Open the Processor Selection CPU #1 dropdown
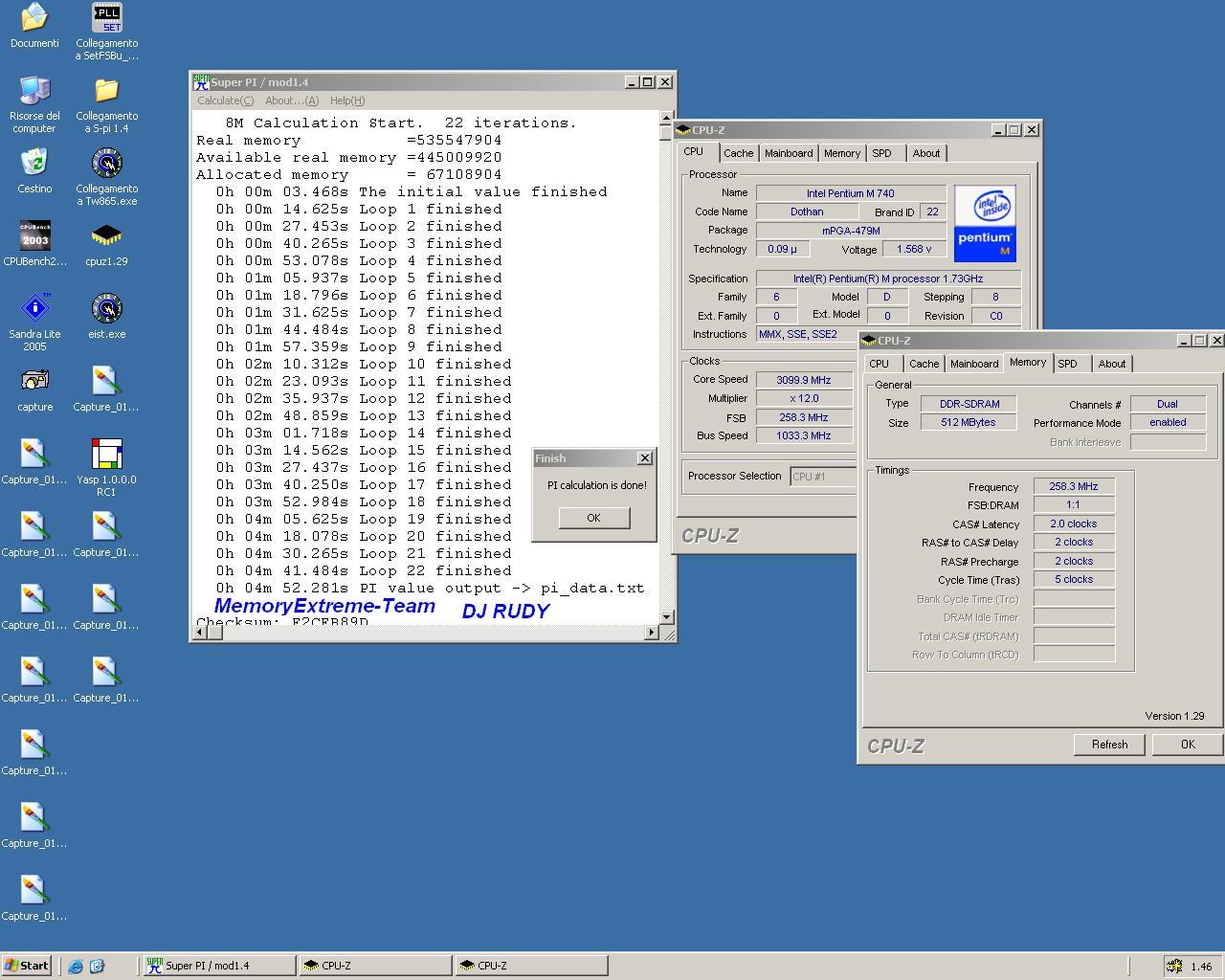1225x980 pixels. tap(823, 476)
